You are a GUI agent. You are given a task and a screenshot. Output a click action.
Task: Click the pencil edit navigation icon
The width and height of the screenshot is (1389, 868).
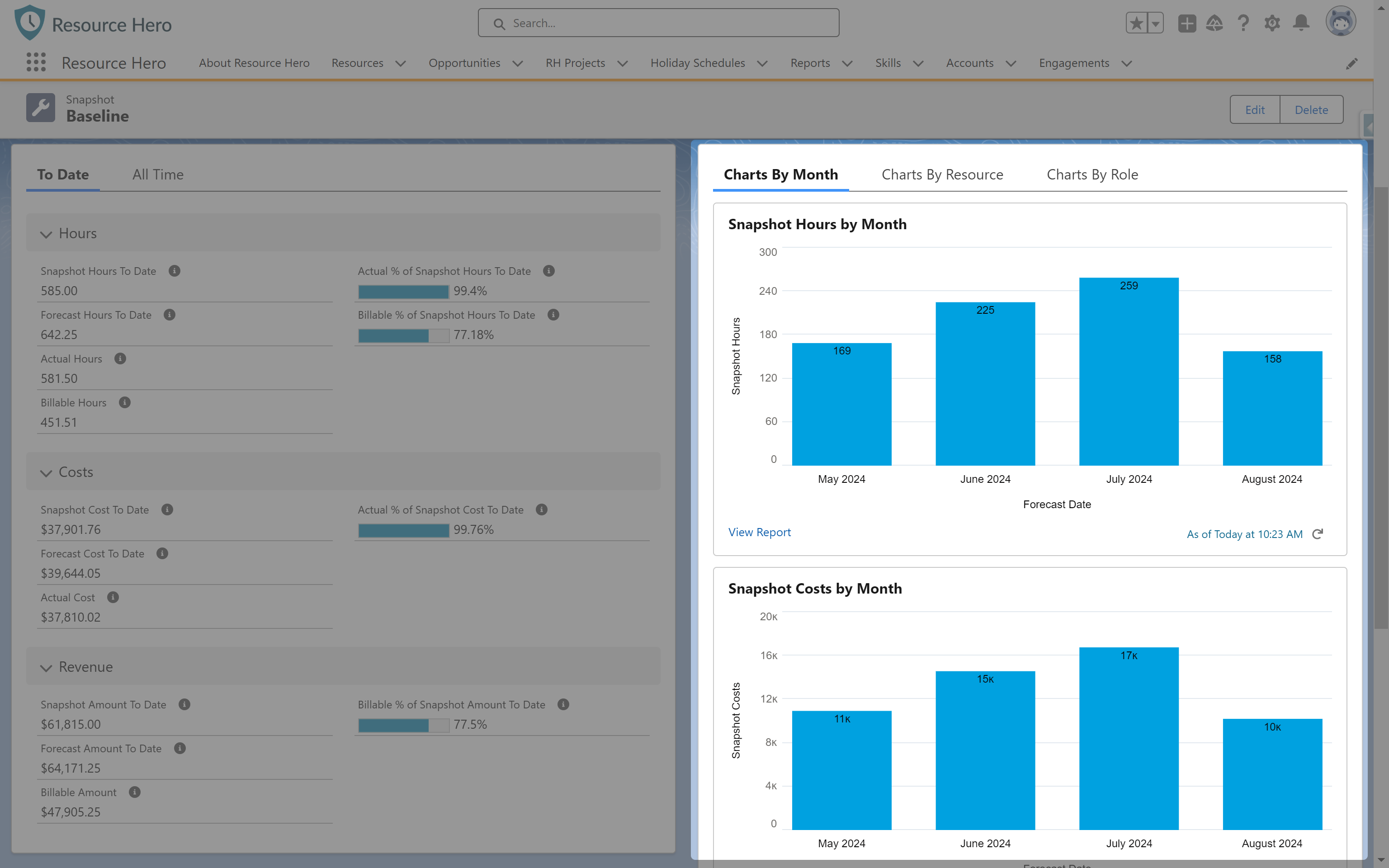(x=1351, y=63)
